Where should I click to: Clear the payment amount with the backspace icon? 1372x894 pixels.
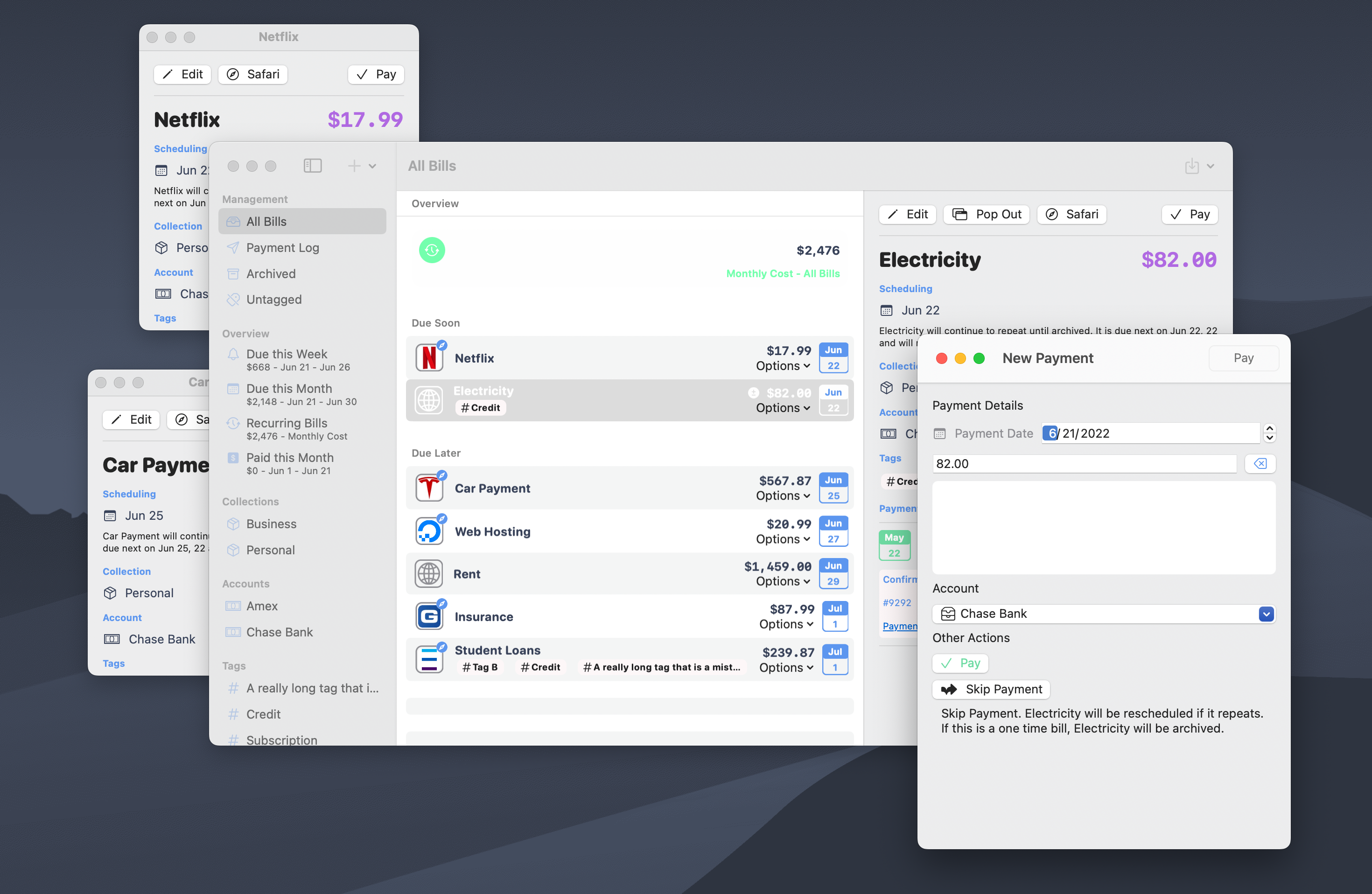tap(1260, 463)
